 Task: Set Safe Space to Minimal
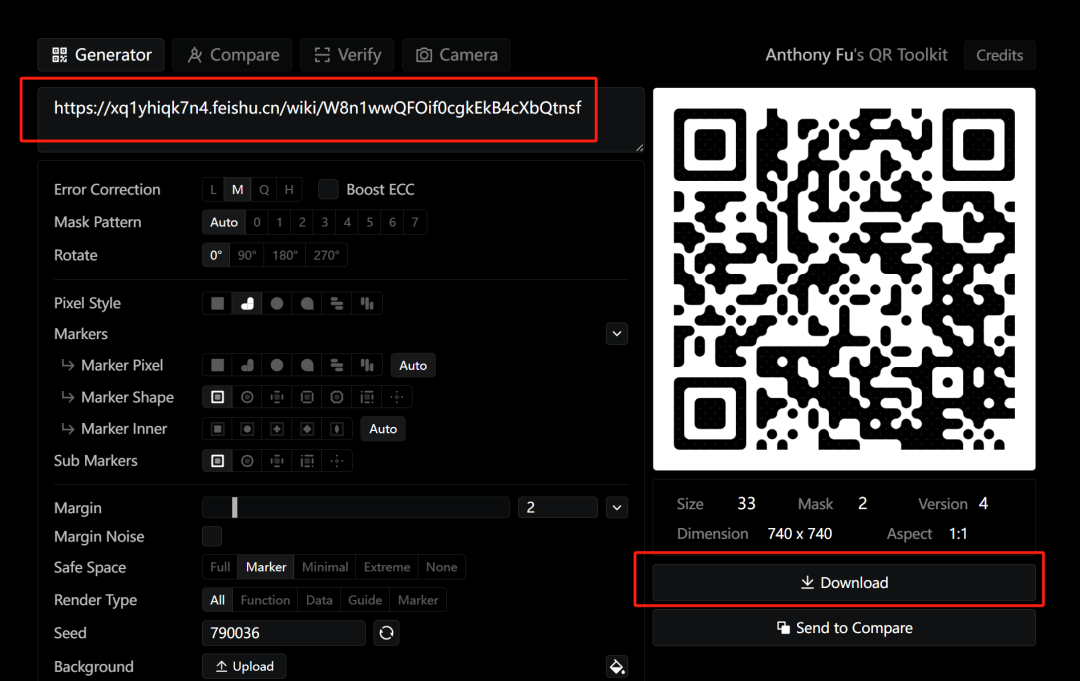click(324, 567)
